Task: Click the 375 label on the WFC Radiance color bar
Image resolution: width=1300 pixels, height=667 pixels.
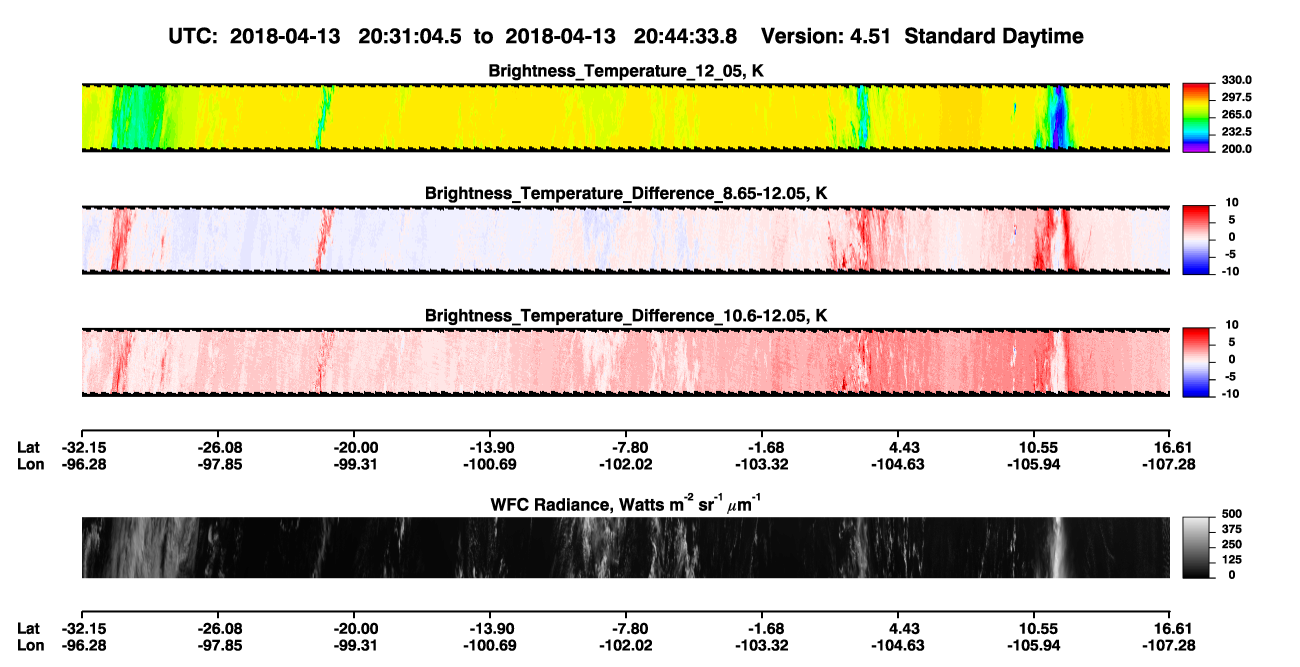Action: (x=1232, y=529)
